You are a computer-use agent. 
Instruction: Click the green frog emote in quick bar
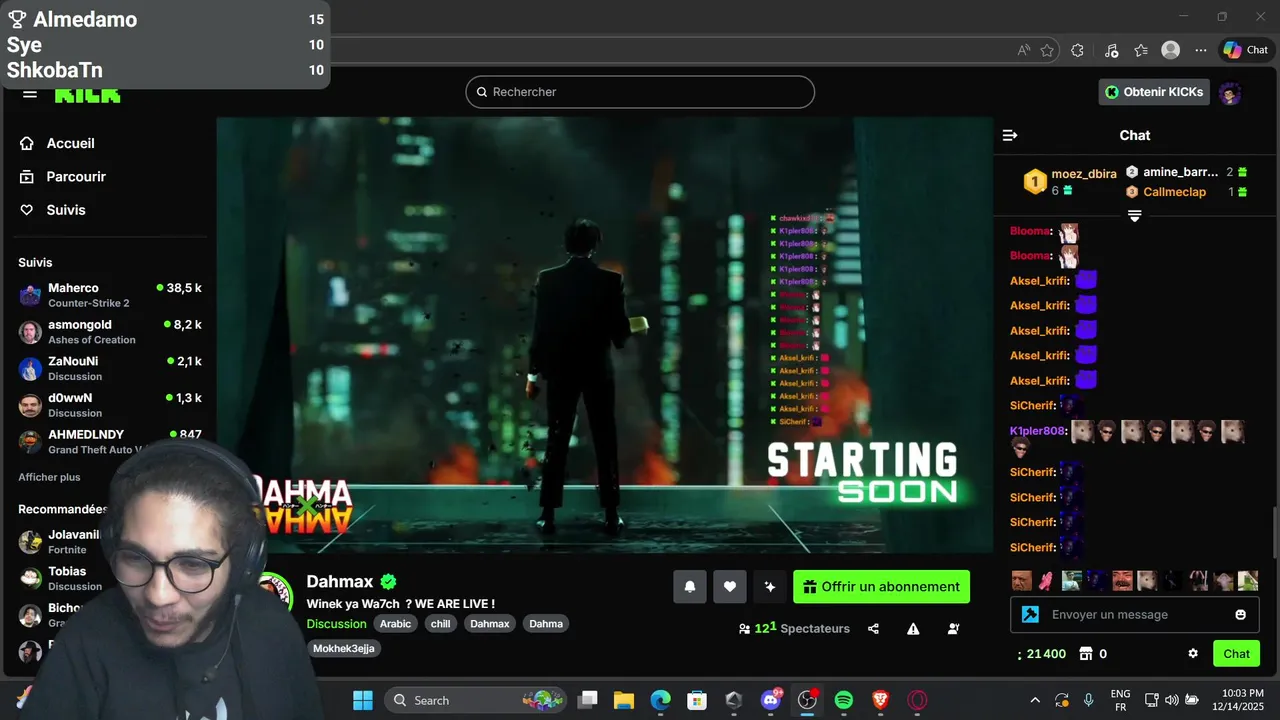pyautogui.click(x=1248, y=581)
